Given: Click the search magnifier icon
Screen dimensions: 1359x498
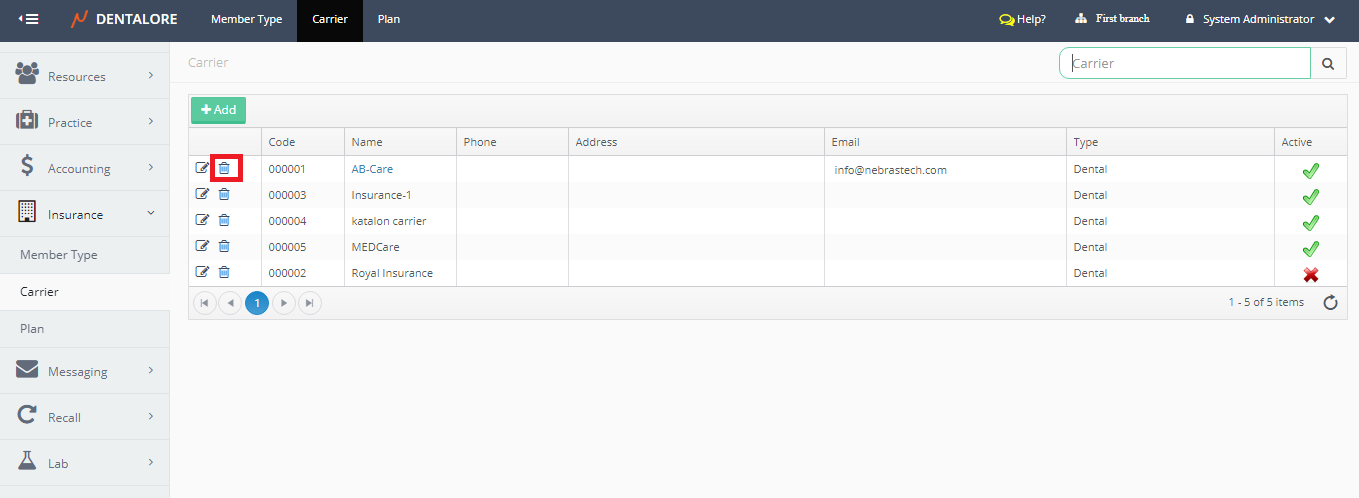Looking at the screenshot, I should [1328, 63].
